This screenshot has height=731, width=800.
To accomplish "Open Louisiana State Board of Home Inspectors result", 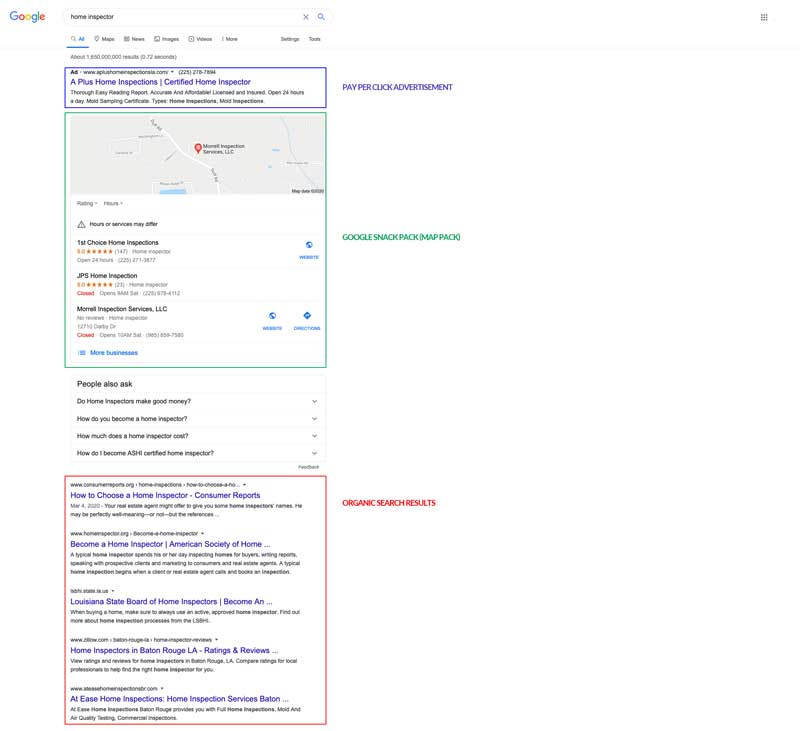I will coord(171,601).
